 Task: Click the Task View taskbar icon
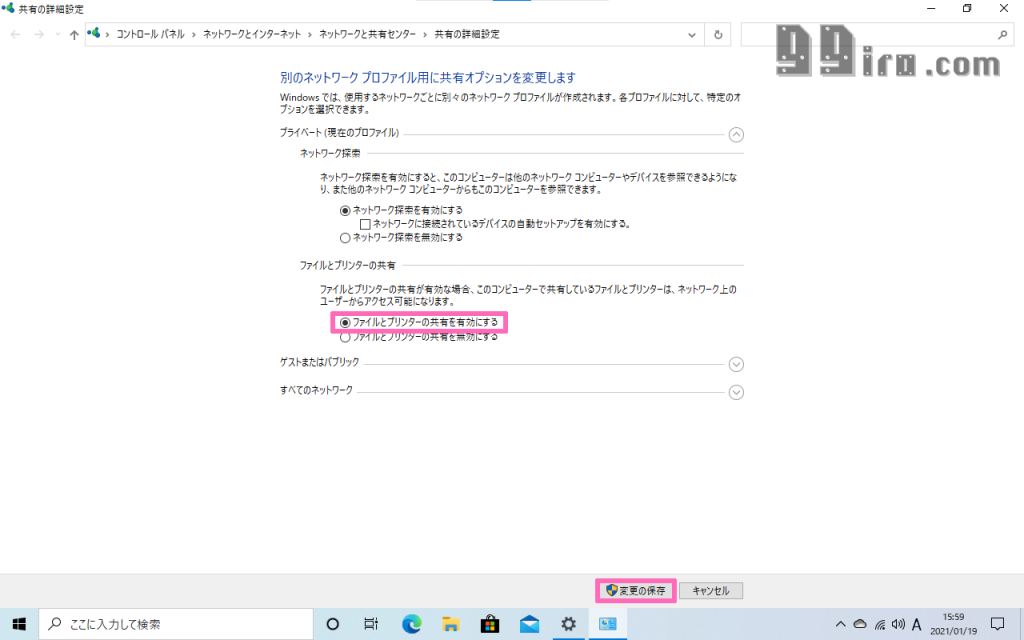click(x=371, y=624)
